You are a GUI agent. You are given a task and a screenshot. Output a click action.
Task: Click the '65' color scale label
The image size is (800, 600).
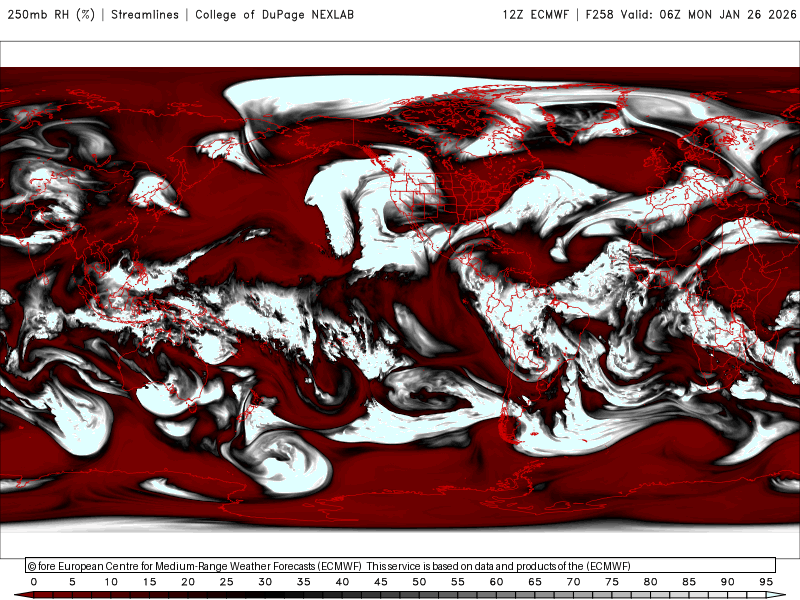click(535, 582)
